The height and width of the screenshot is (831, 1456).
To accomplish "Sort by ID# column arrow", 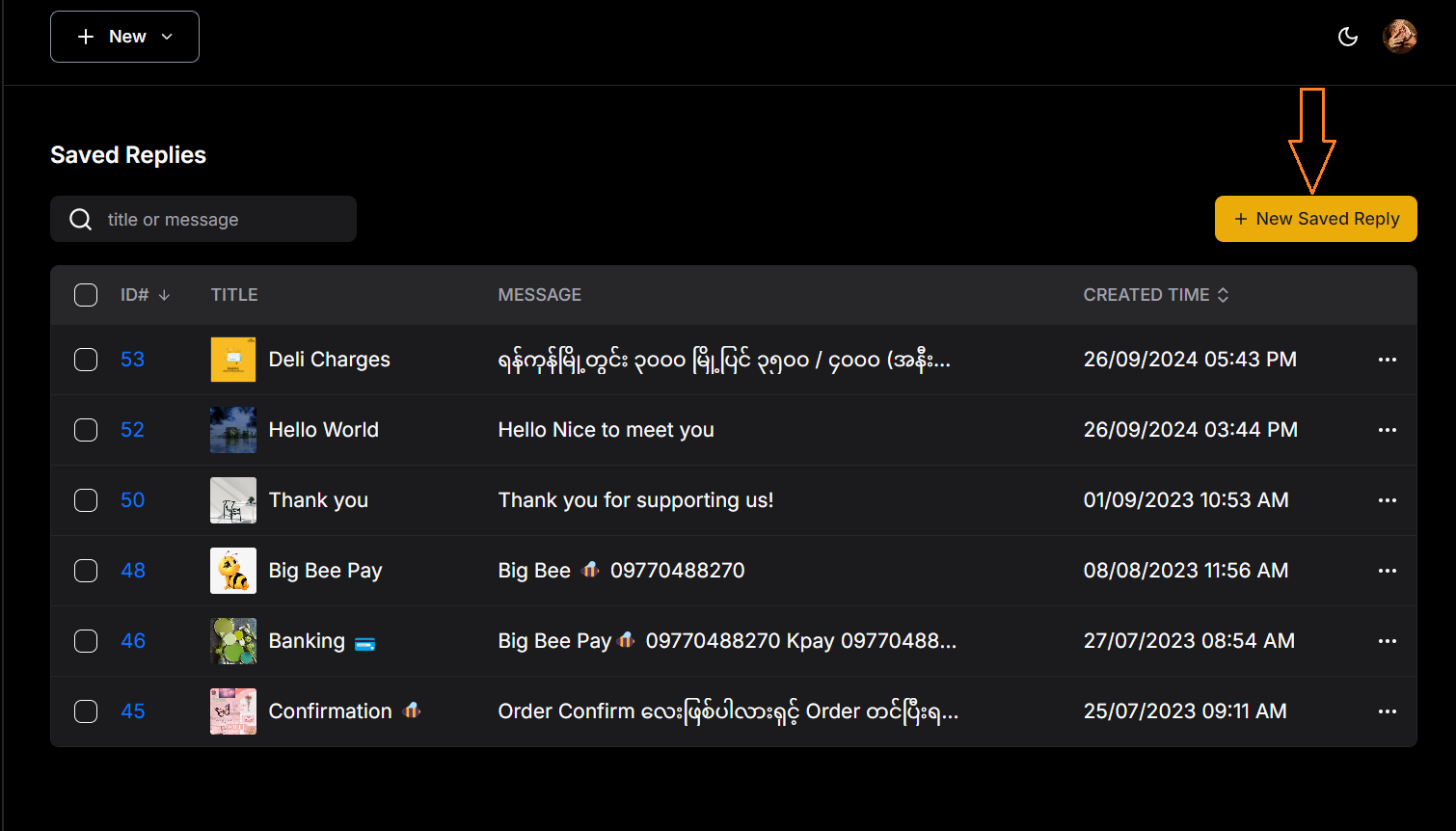I will [x=164, y=295].
